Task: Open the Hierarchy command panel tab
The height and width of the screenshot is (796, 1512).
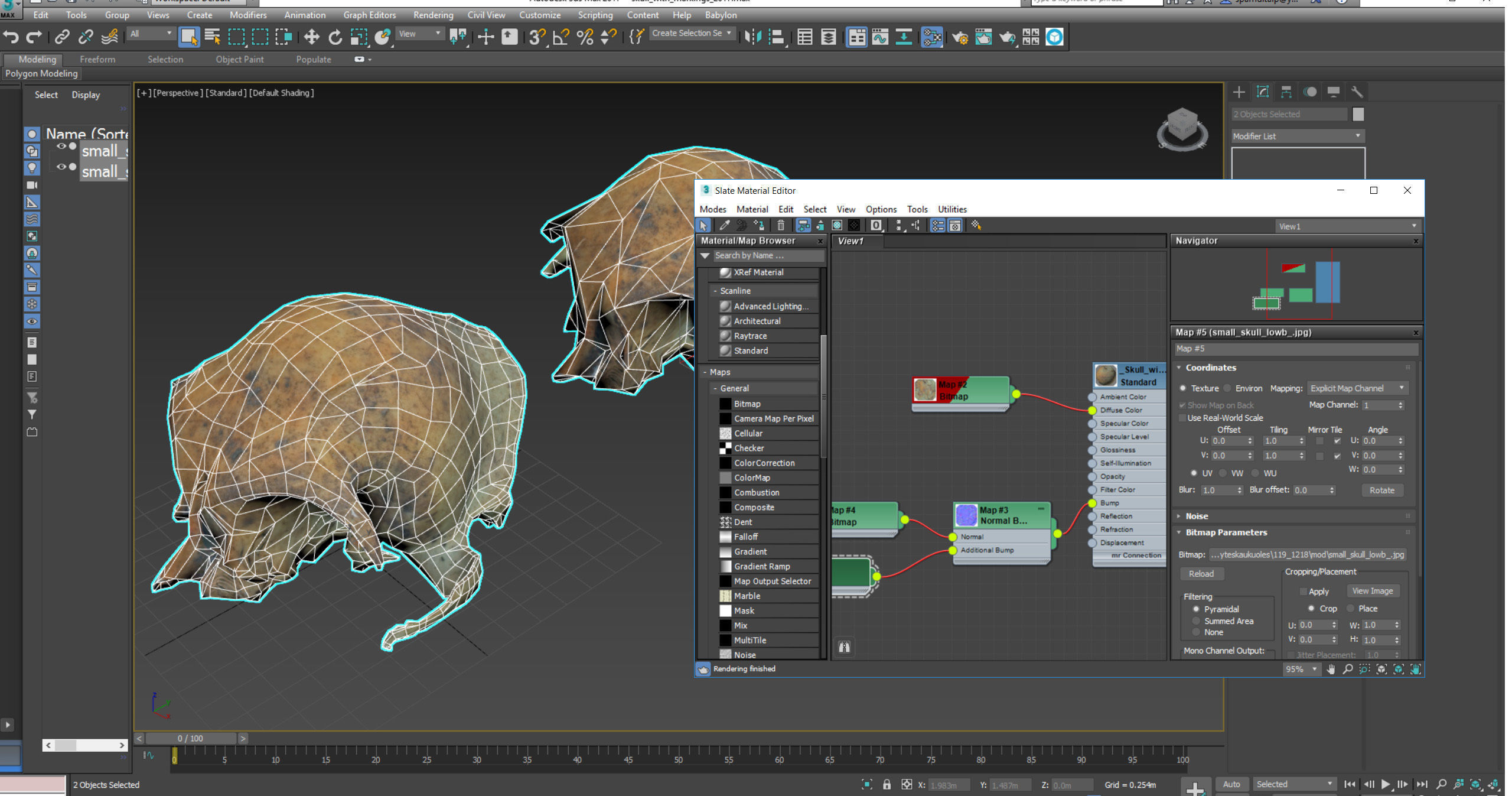Action: click(x=1286, y=92)
